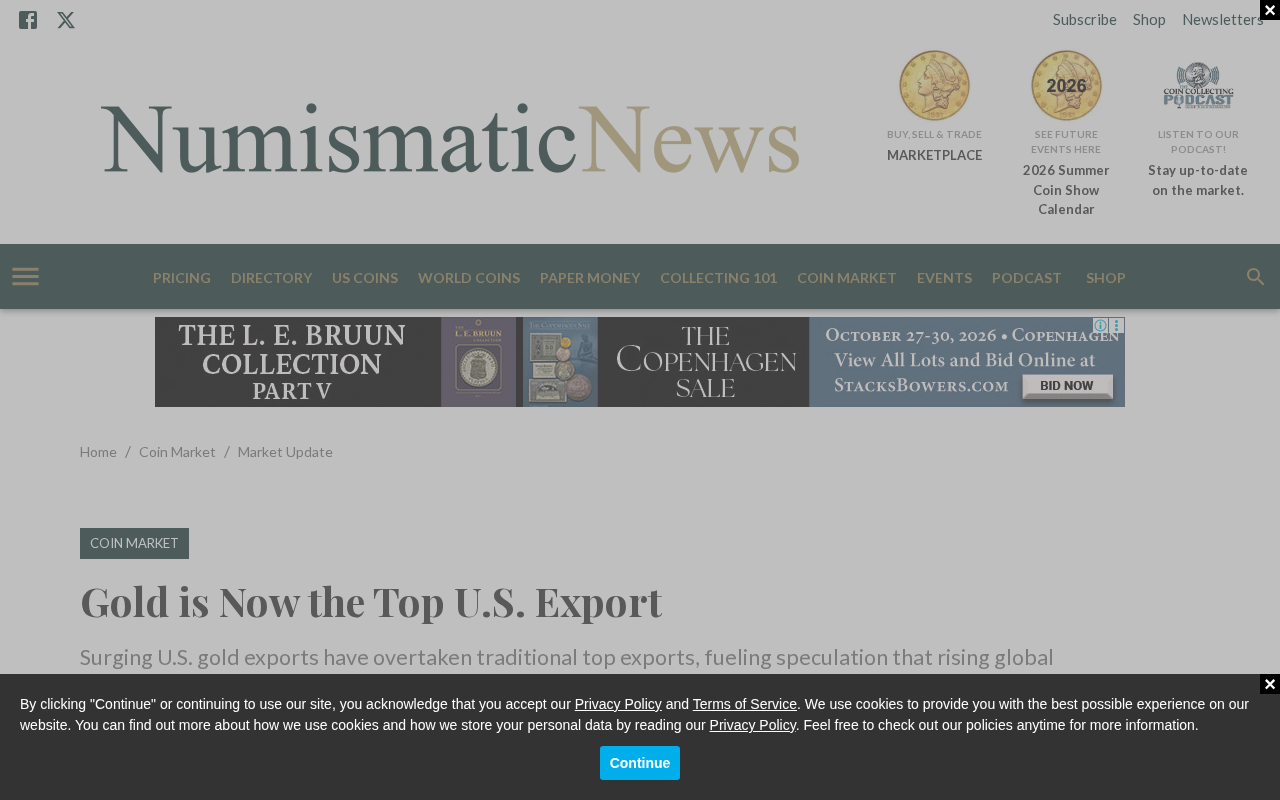This screenshot has height=800, width=1280.
Task: Open the hamburger navigation menu
Action: click(26, 277)
